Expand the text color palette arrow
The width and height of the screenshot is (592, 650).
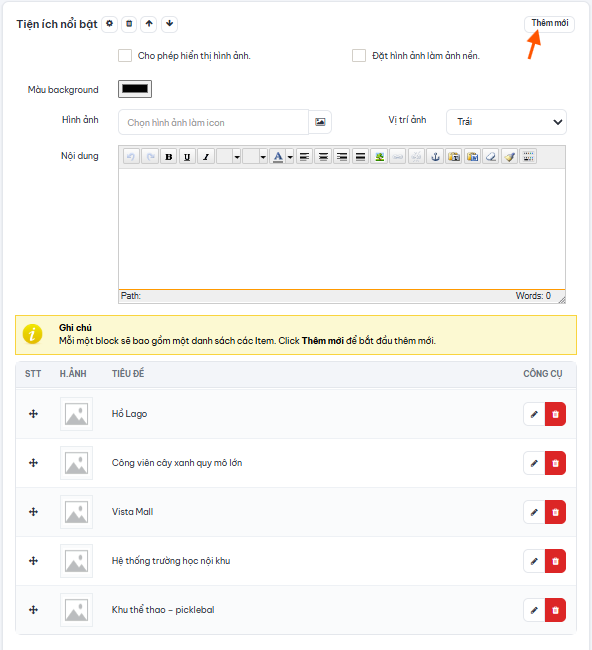click(x=290, y=157)
